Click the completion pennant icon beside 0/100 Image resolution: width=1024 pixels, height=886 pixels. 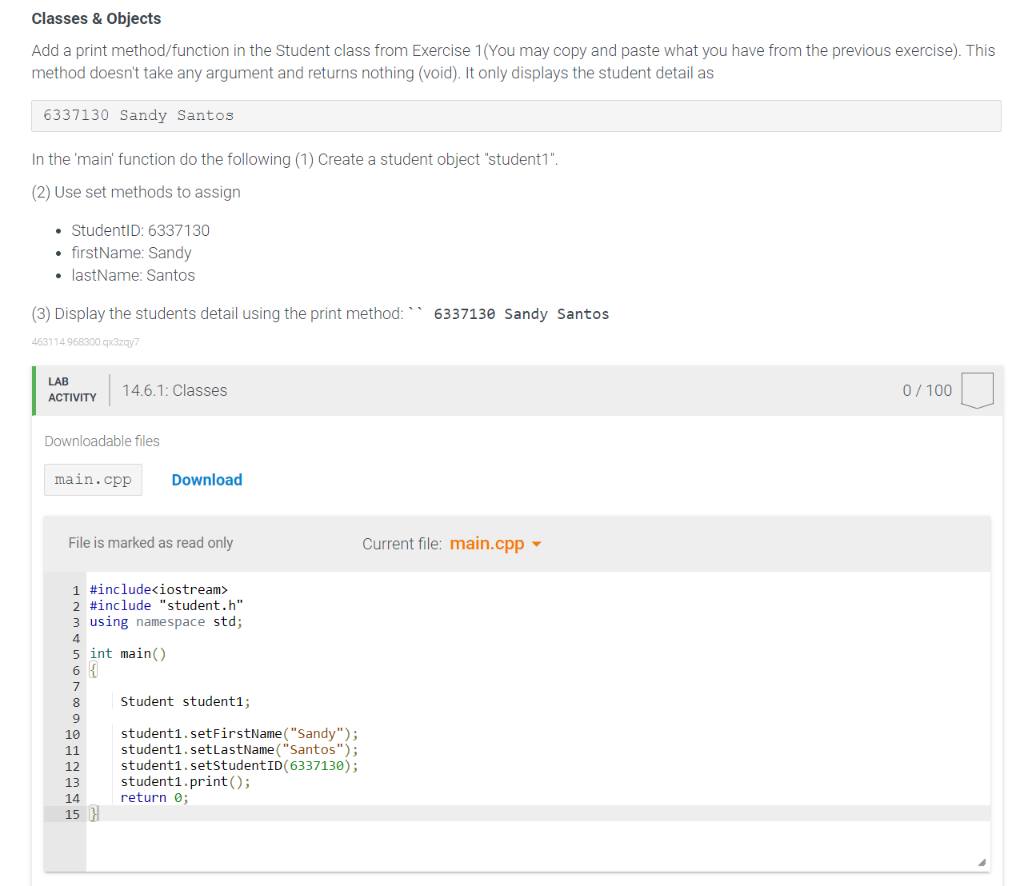[977, 390]
